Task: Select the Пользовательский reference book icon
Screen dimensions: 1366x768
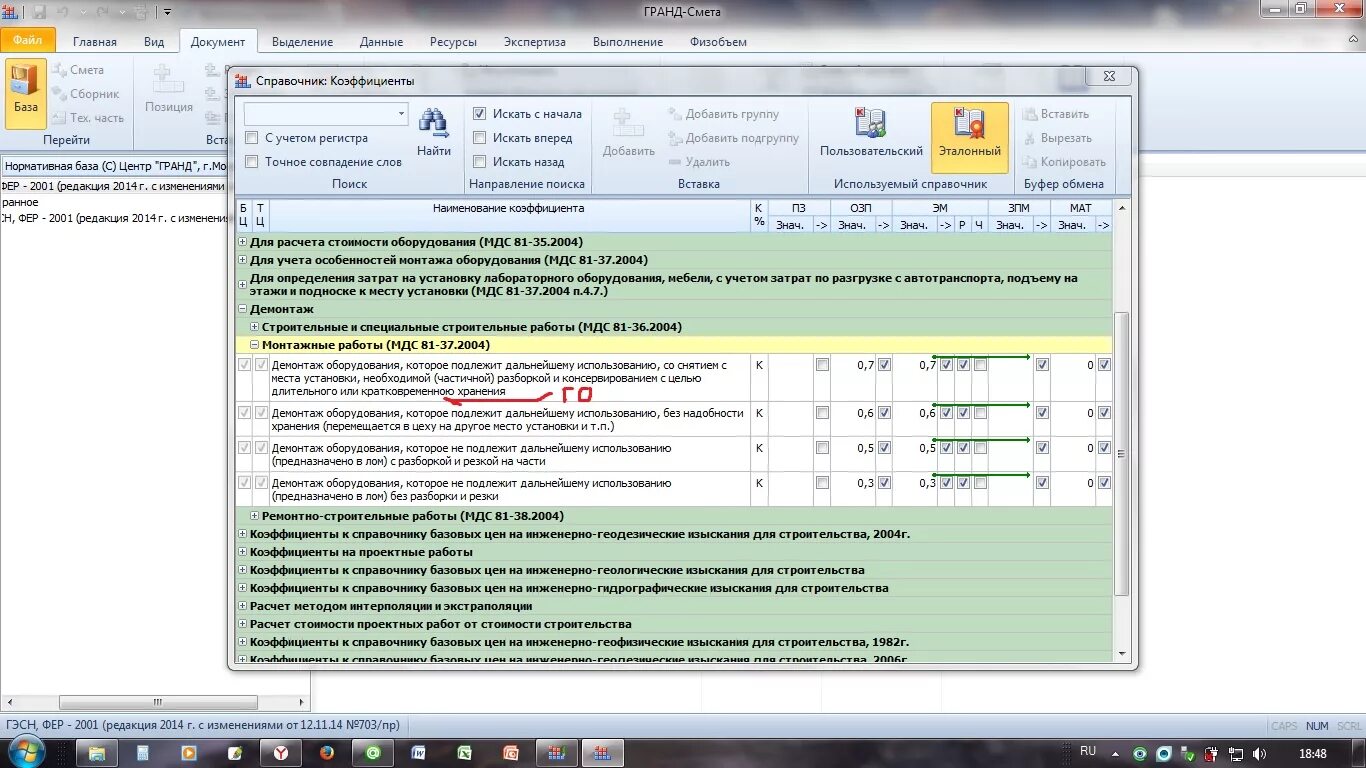Action: pyautogui.click(x=871, y=123)
